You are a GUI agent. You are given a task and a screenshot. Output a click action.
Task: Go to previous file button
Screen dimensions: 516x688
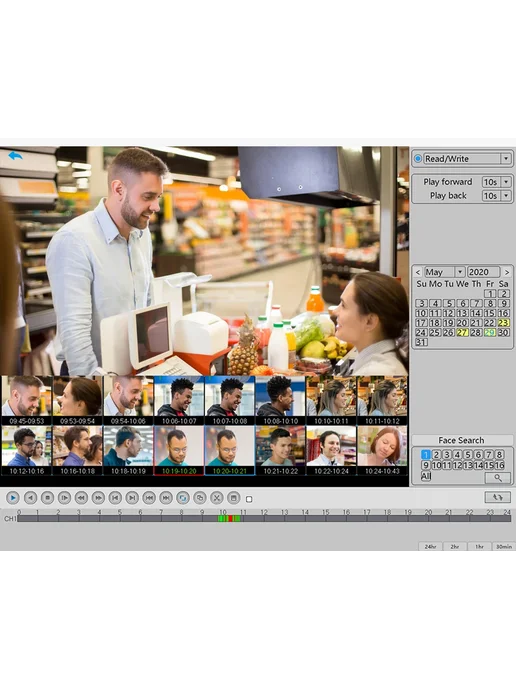149,498
